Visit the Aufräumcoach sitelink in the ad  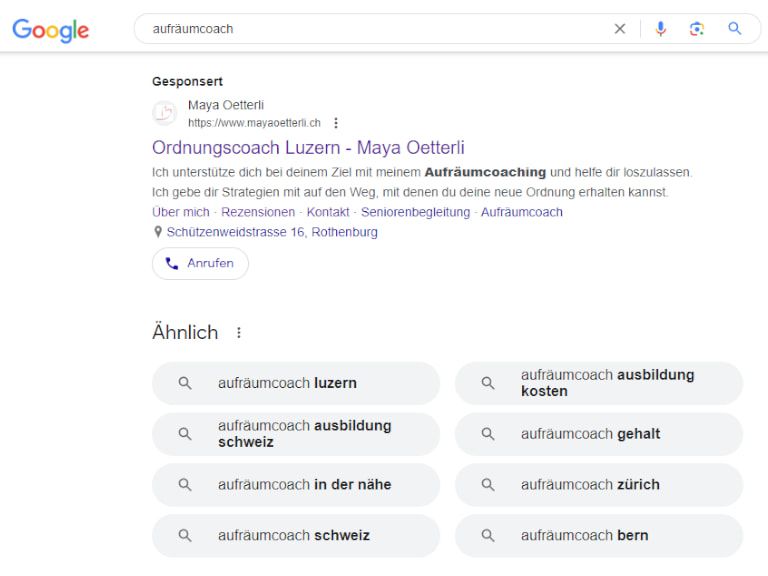522,212
